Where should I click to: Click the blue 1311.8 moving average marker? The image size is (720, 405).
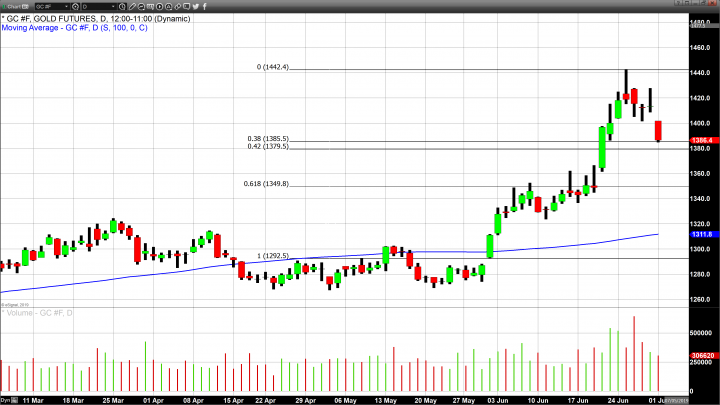(700, 234)
